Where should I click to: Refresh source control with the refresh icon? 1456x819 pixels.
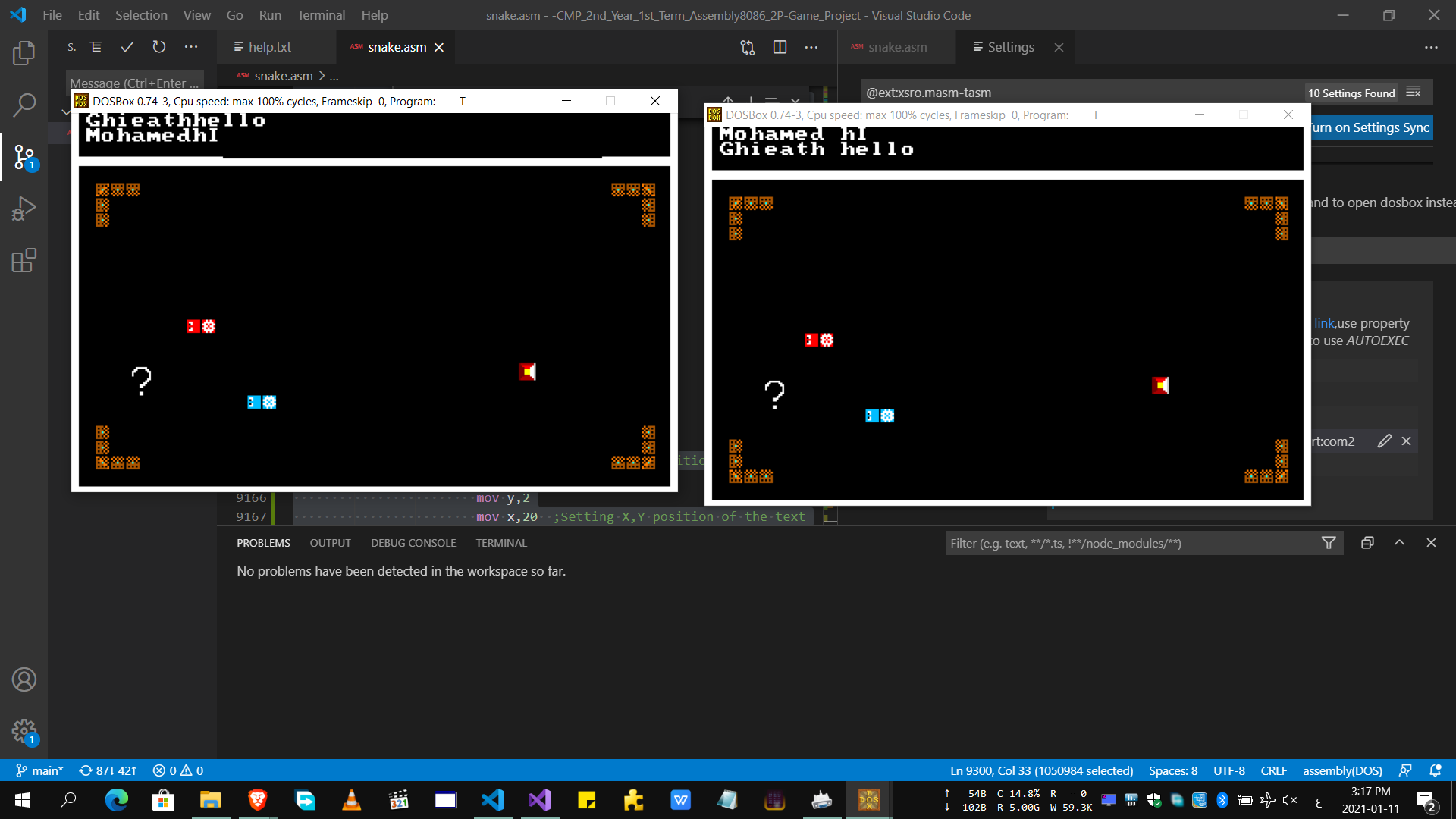coord(158,47)
